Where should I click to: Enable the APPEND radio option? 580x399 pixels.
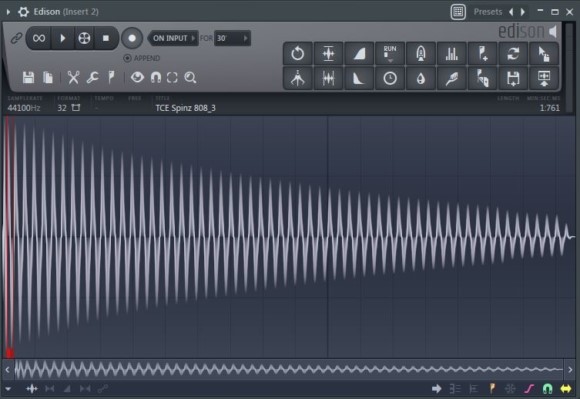[x=142, y=58]
